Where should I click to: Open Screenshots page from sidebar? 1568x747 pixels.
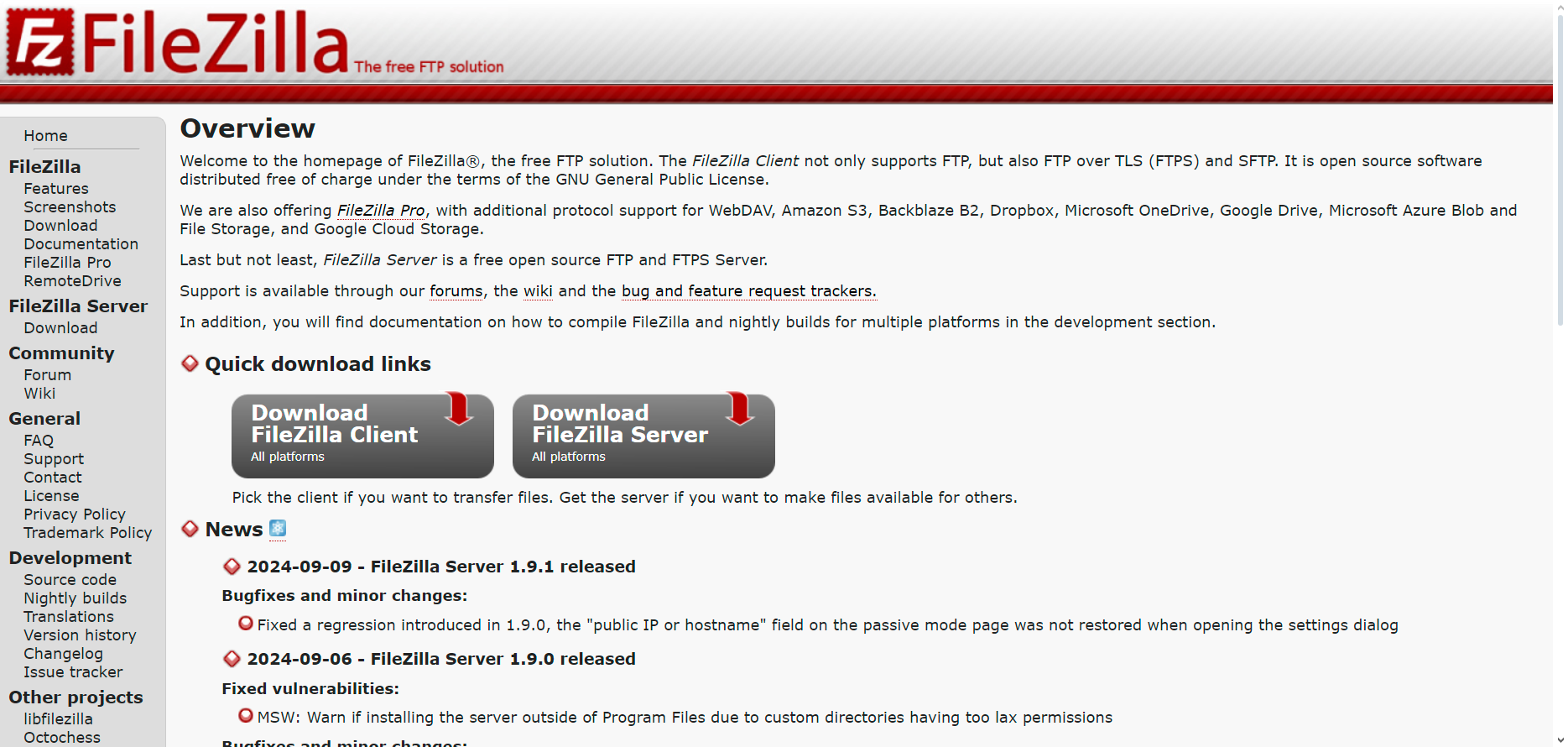(x=70, y=207)
